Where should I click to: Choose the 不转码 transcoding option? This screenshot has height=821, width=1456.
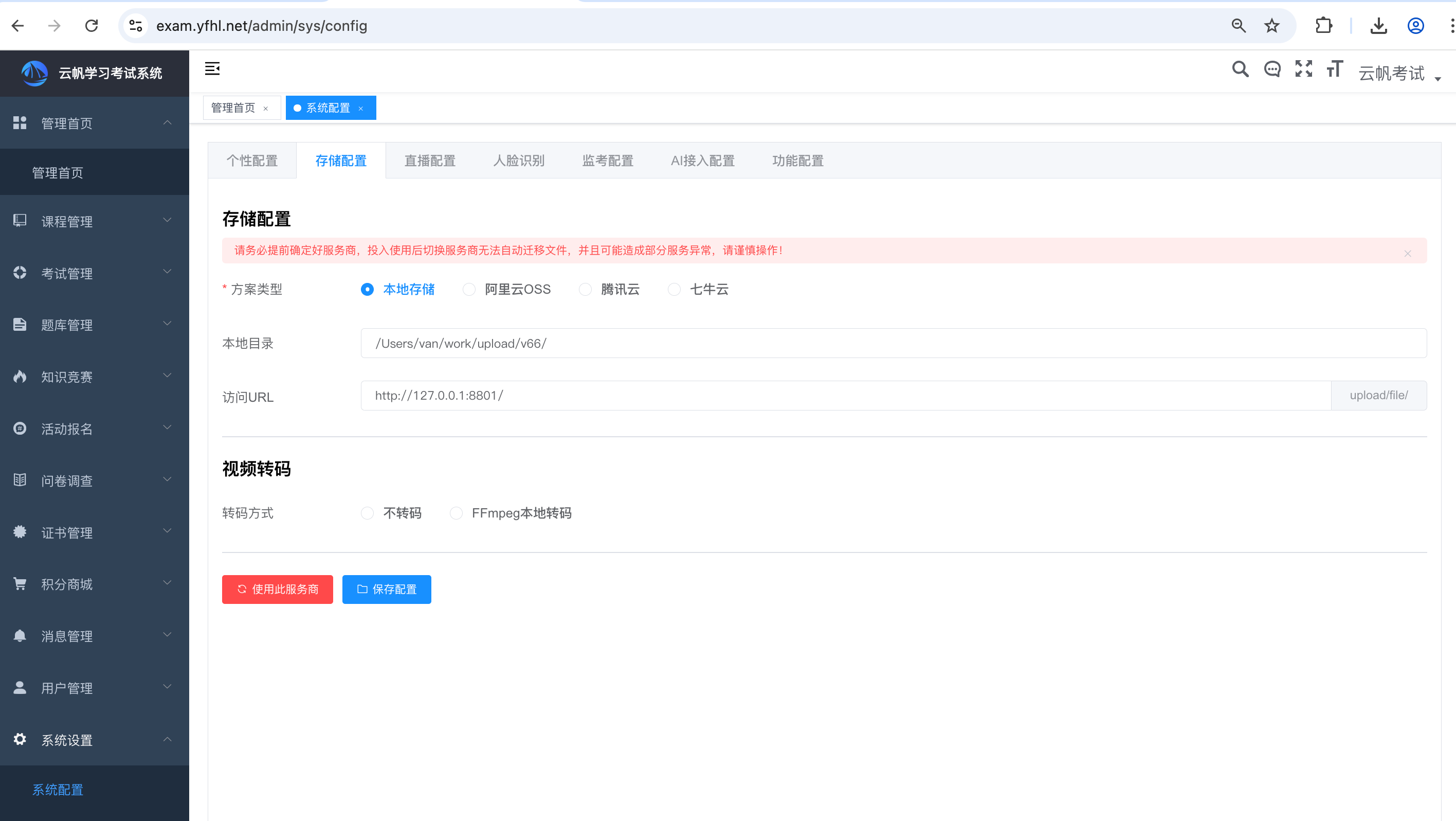pos(391,513)
